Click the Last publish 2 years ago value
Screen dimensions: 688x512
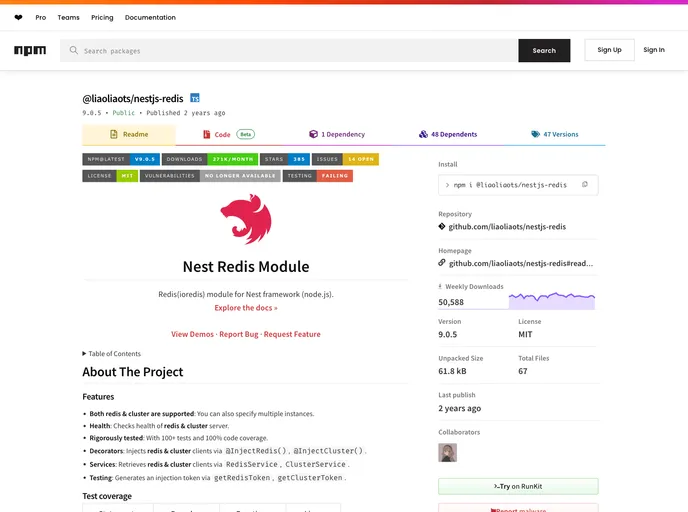pyautogui.click(x=459, y=408)
